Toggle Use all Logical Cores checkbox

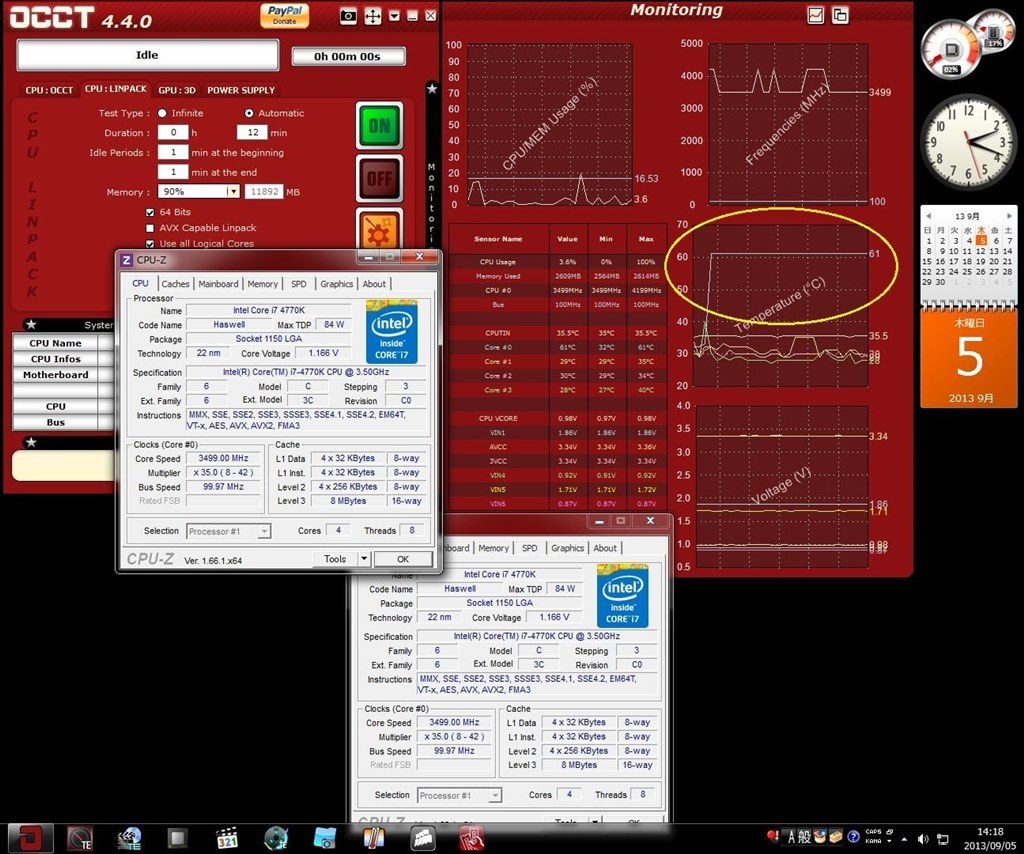pos(150,244)
